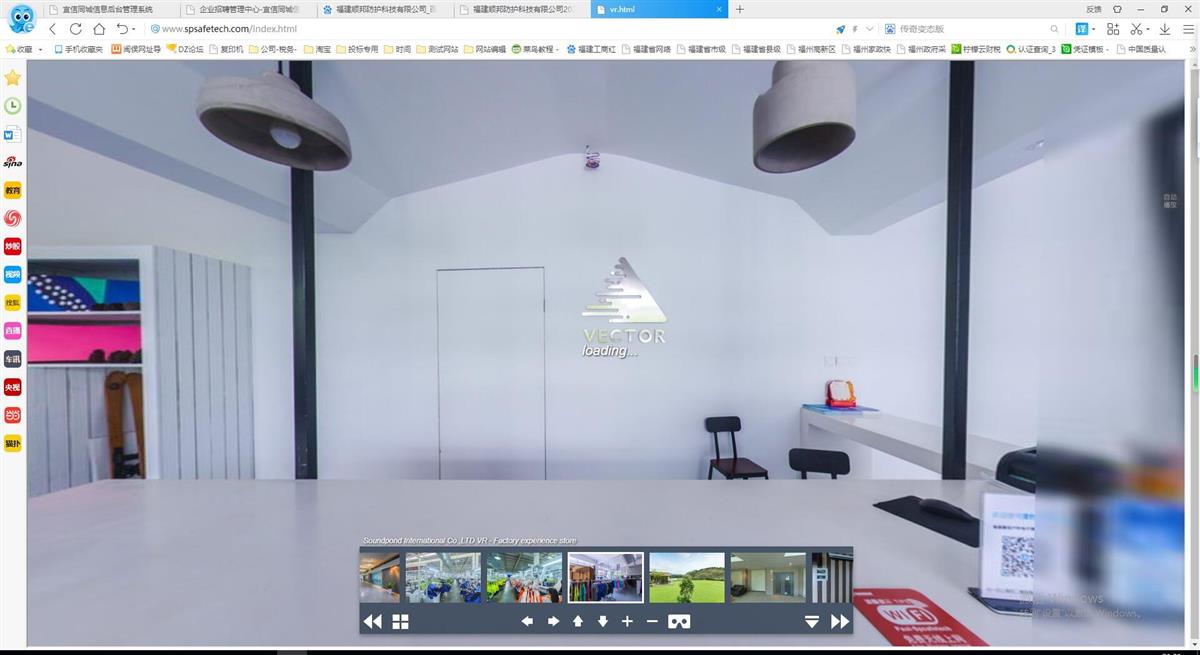
Task: Open the 直播 sidebar icon
Action: [x=12, y=330]
